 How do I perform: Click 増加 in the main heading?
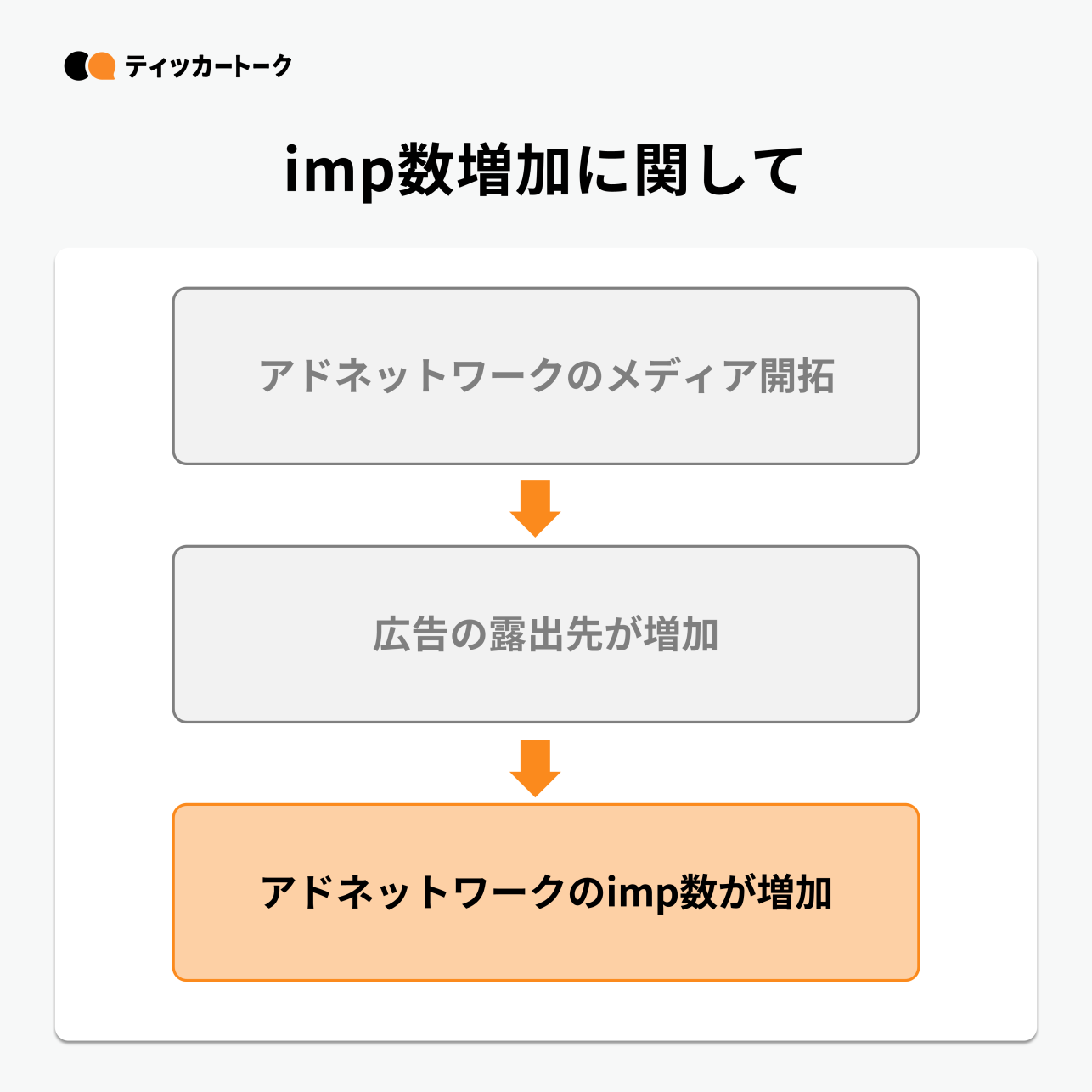[513, 171]
